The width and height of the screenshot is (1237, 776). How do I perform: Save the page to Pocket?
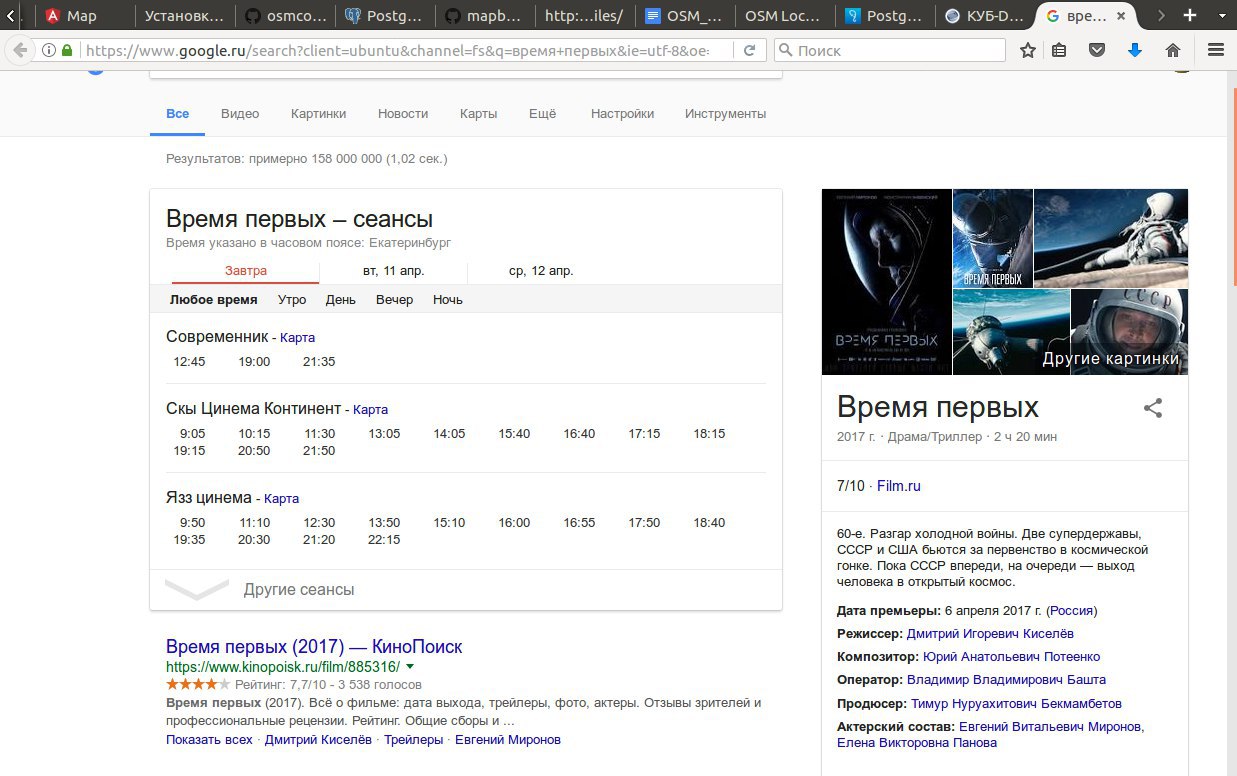(x=1097, y=50)
